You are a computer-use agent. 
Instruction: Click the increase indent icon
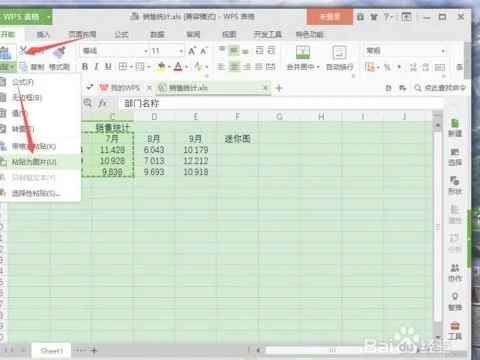pos(271,51)
